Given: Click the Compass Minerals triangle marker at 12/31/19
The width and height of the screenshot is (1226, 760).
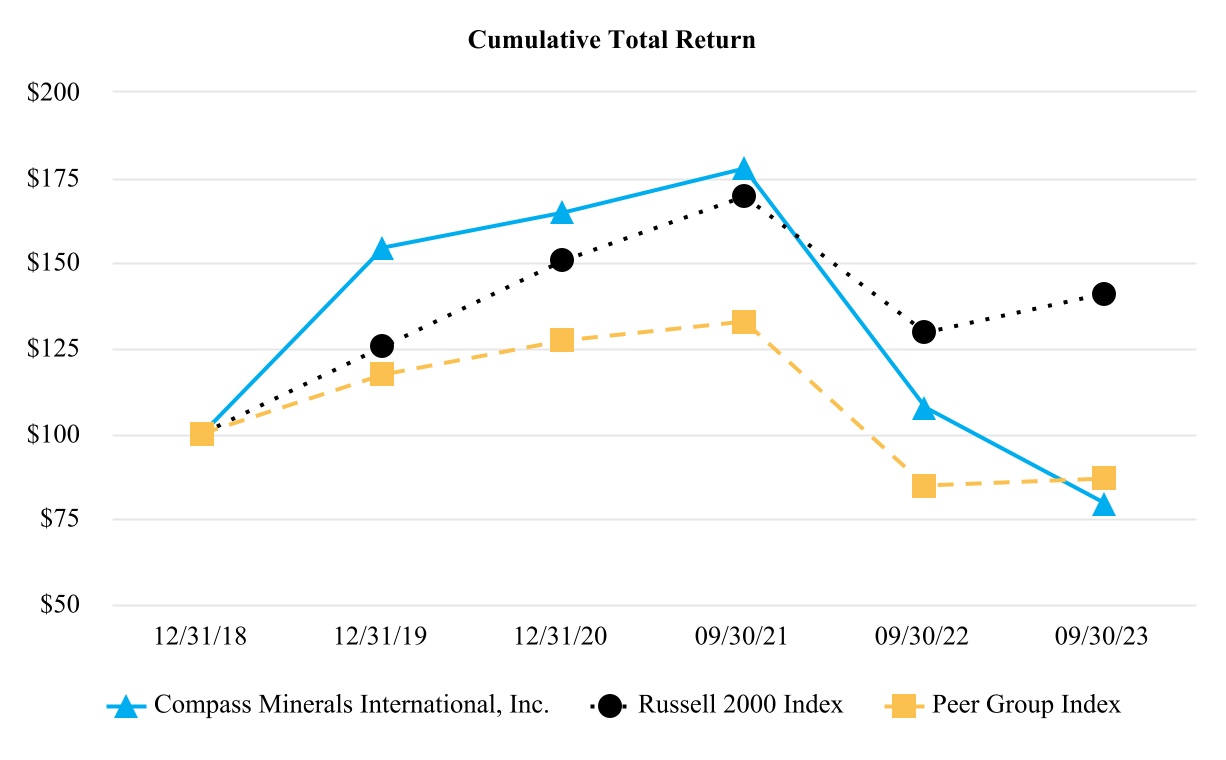Looking at the screenshot, I should coord(382,249).
